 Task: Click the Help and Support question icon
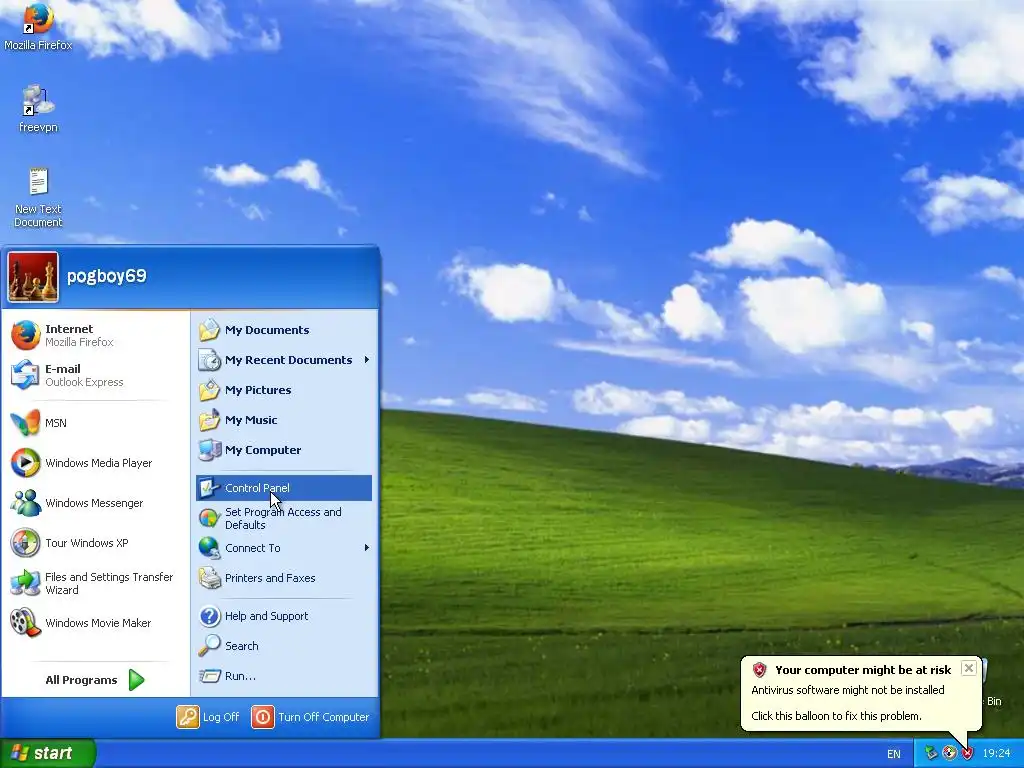pos(210,616)
